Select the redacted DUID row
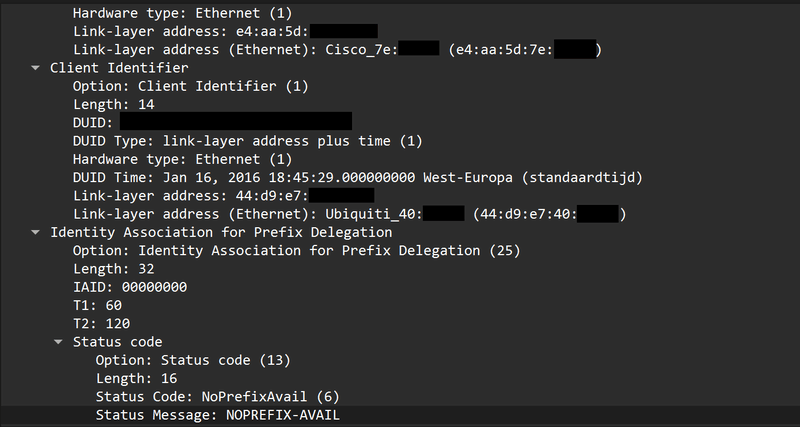 point(200,122)
